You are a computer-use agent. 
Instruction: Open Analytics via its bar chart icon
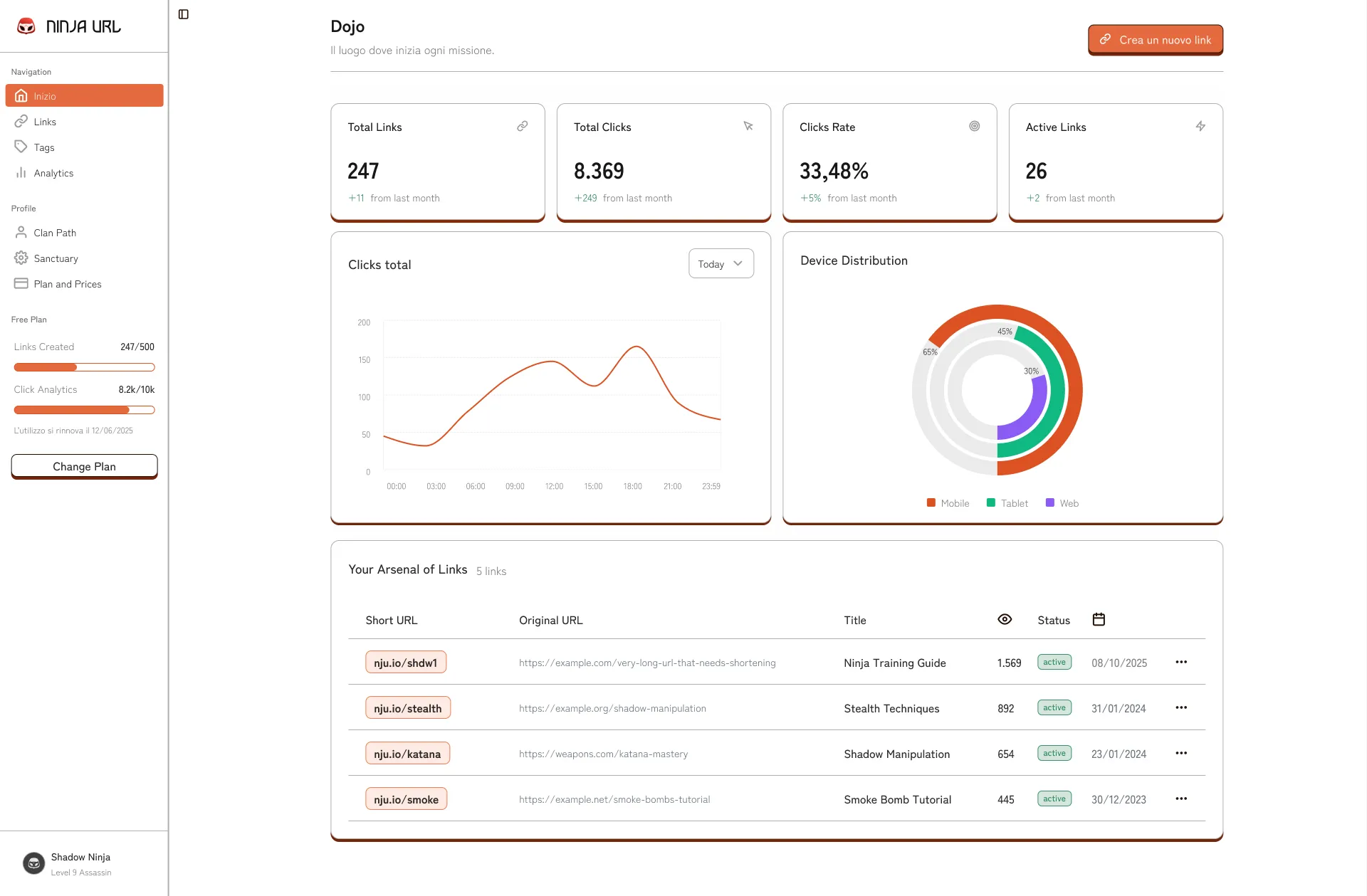tap(21, 172)
